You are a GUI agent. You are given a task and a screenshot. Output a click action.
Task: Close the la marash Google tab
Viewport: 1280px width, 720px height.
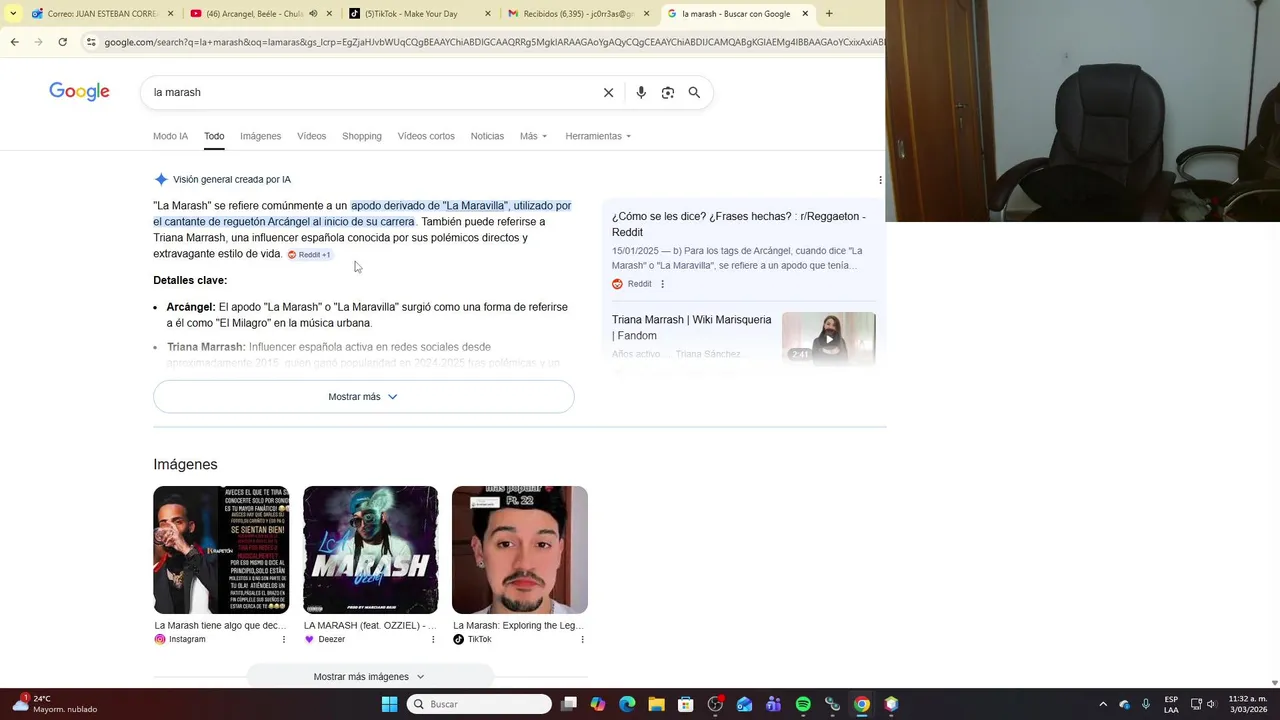pos(805,14)
